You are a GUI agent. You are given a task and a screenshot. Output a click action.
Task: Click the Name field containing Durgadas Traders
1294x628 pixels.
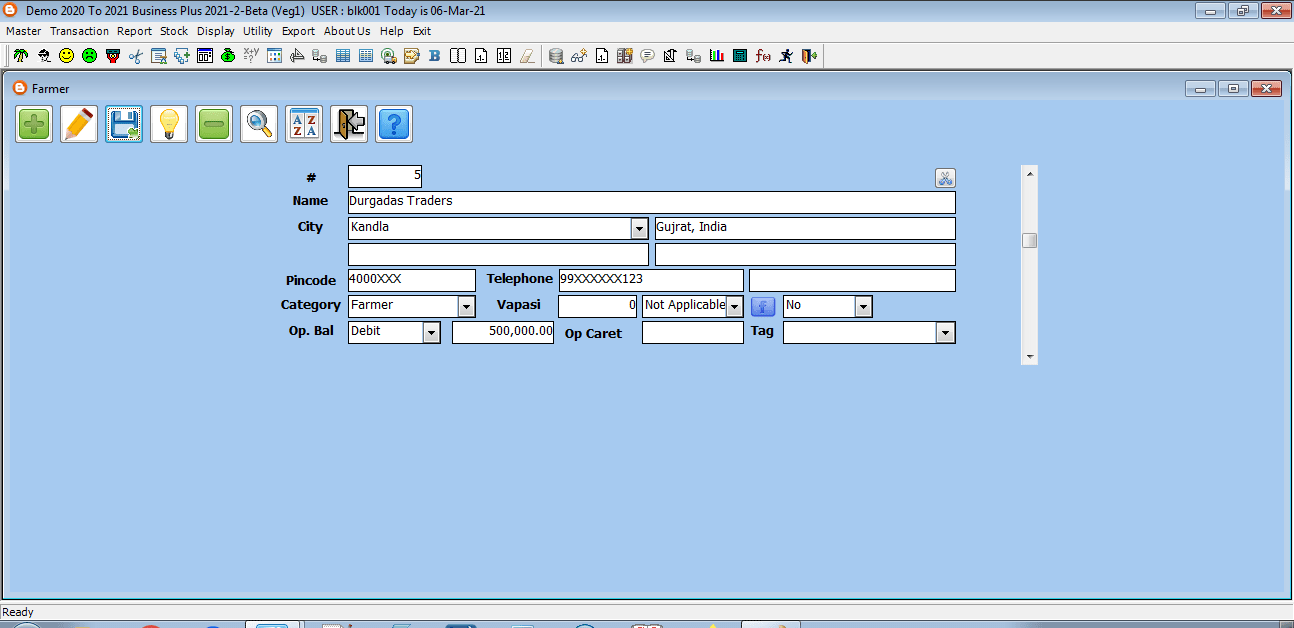point(651,202)
